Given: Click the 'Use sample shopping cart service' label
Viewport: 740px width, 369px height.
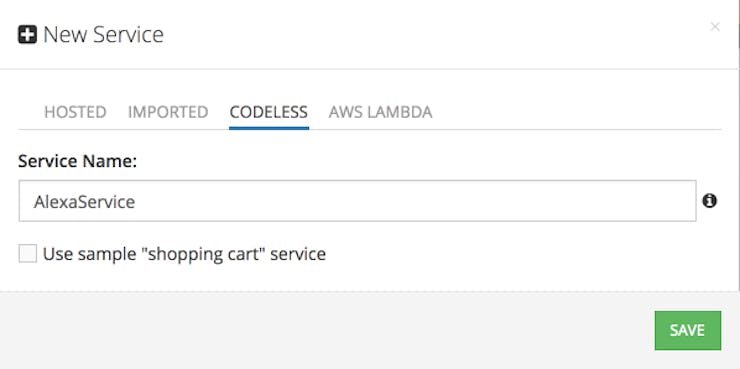Looking at the screenshot, I should (184, 254).
